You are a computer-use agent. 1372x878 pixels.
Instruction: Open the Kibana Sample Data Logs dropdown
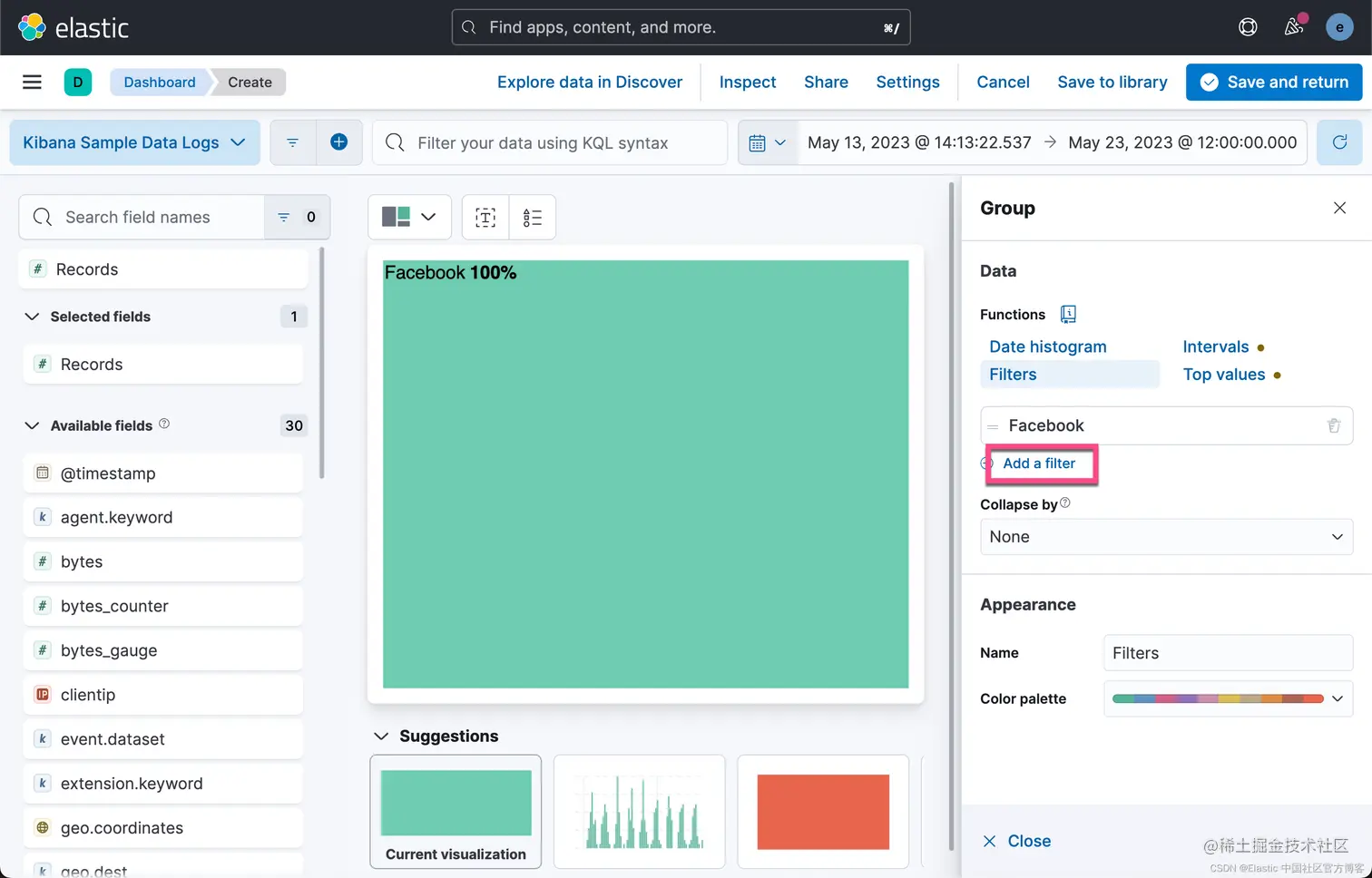point(134,142)
